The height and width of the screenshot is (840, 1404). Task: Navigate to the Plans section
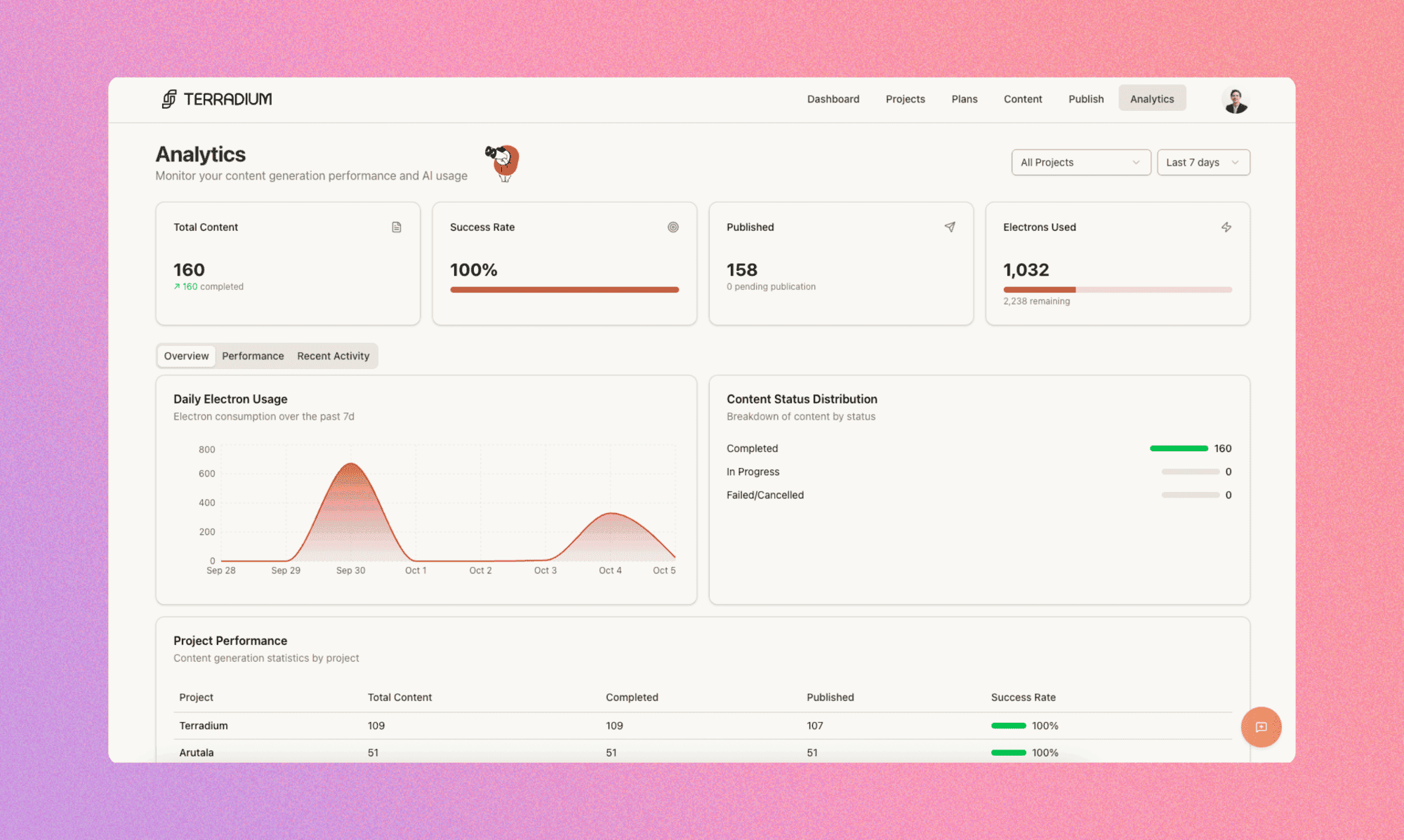(964, 99)
